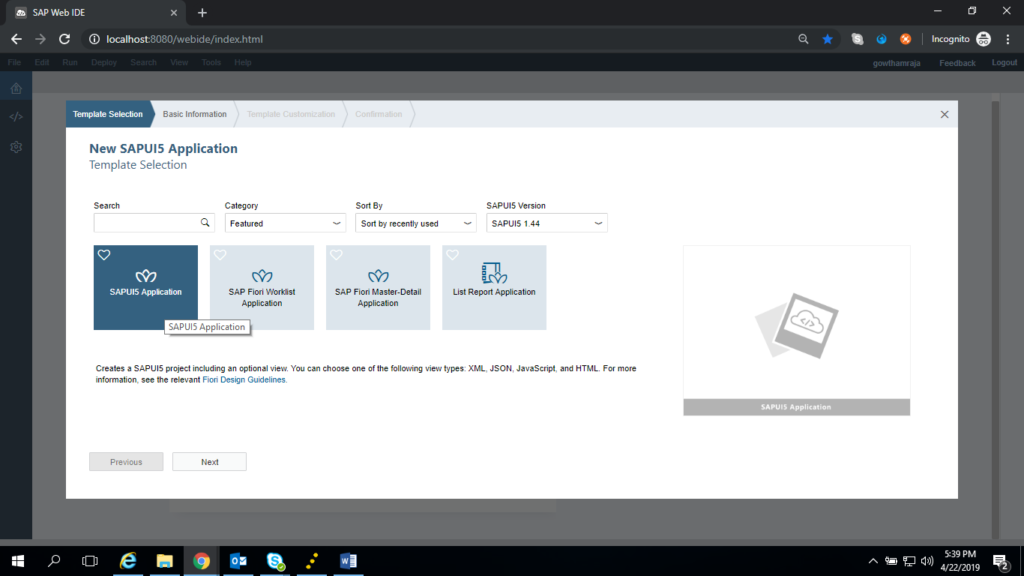
Task: Open the File menu
Action: point(14,63)
